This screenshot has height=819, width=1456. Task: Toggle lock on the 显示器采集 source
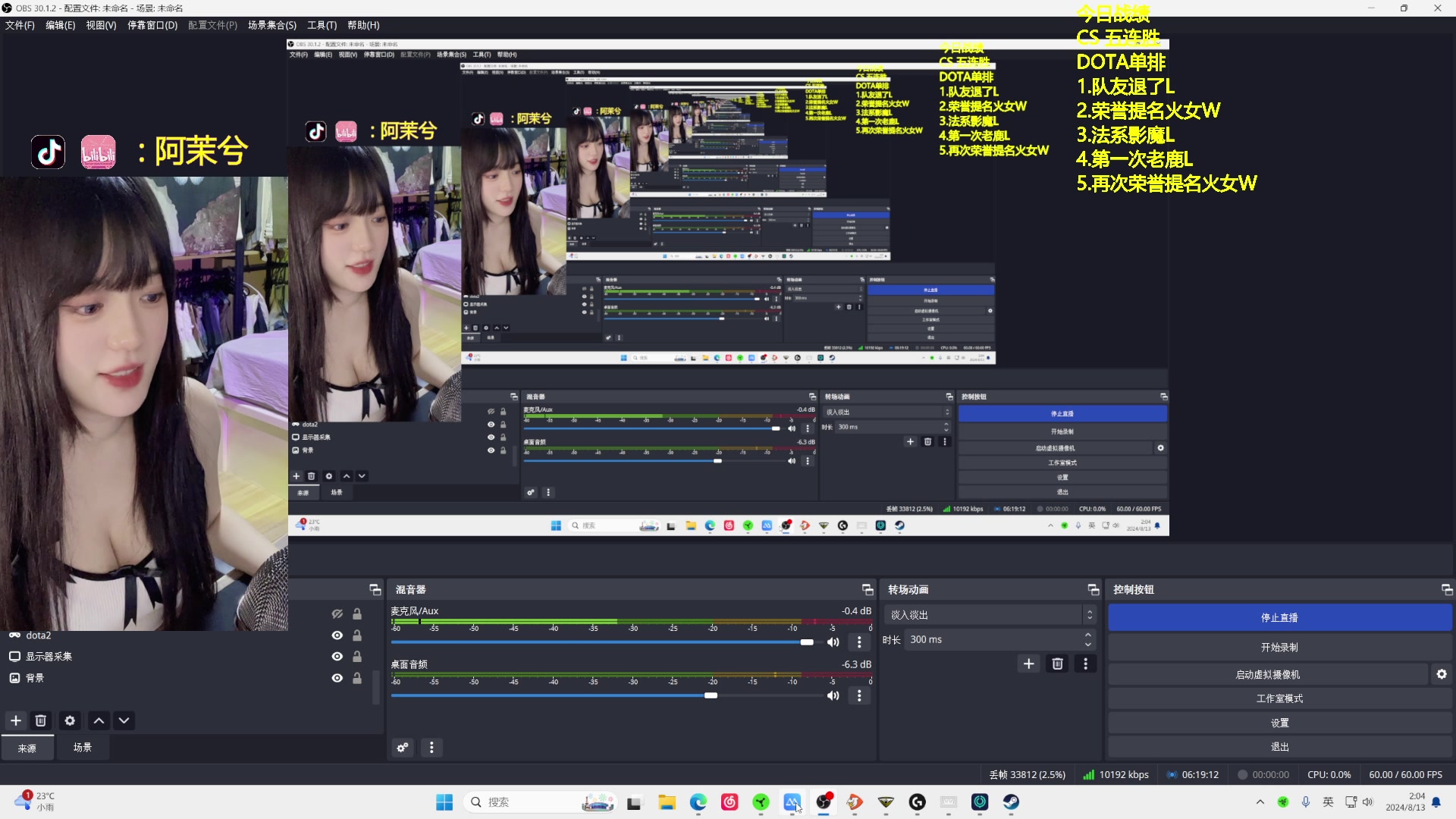tap(357, 657)
